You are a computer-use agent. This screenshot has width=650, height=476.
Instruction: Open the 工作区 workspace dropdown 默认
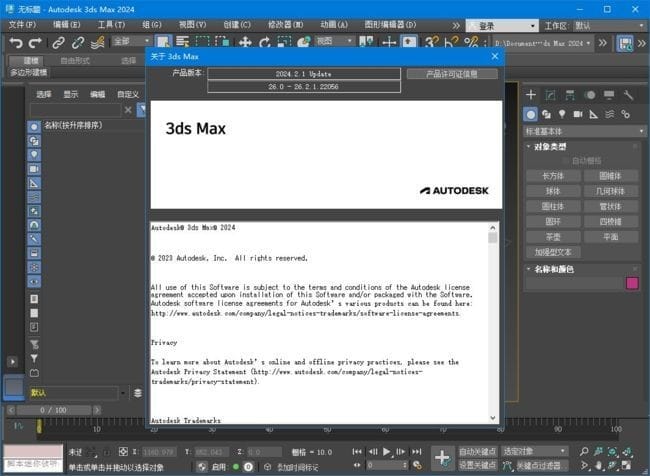point(609,26)
